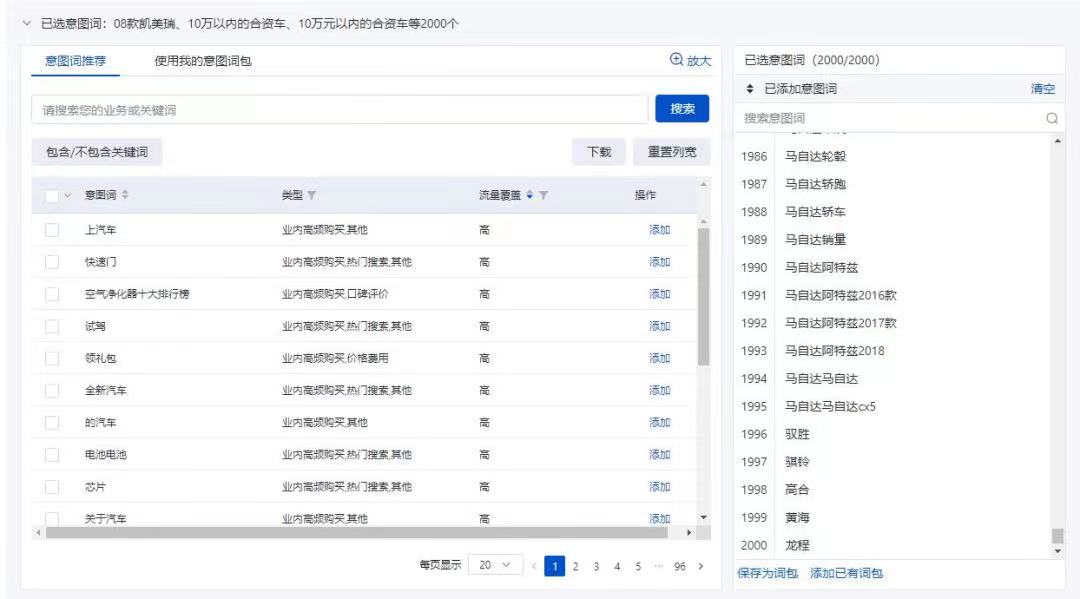Go to next page arrow
Image resolution: width=1080 pixels, height=599 pixels.
point(701,566)
